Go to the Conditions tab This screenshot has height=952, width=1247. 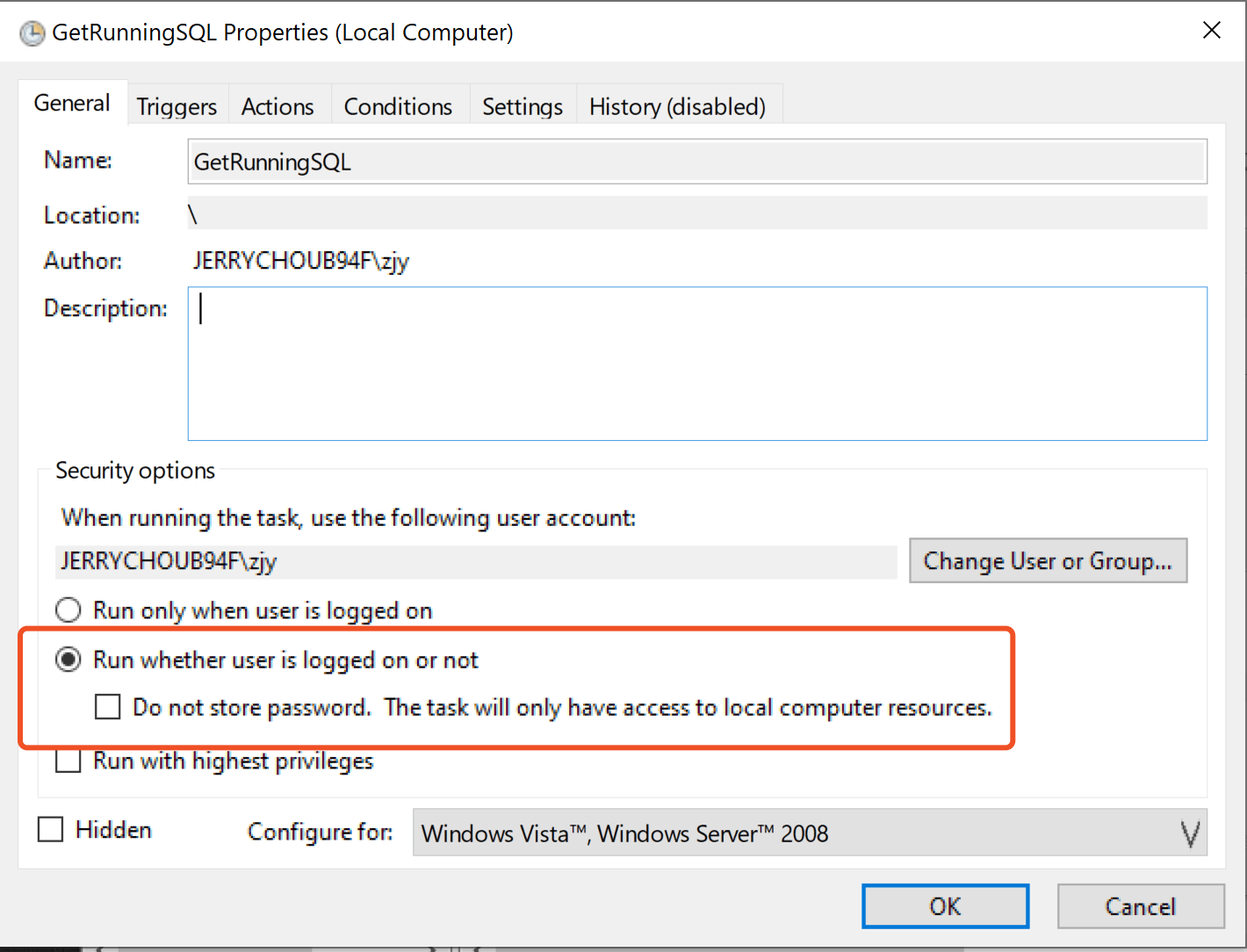coord(398,107)
